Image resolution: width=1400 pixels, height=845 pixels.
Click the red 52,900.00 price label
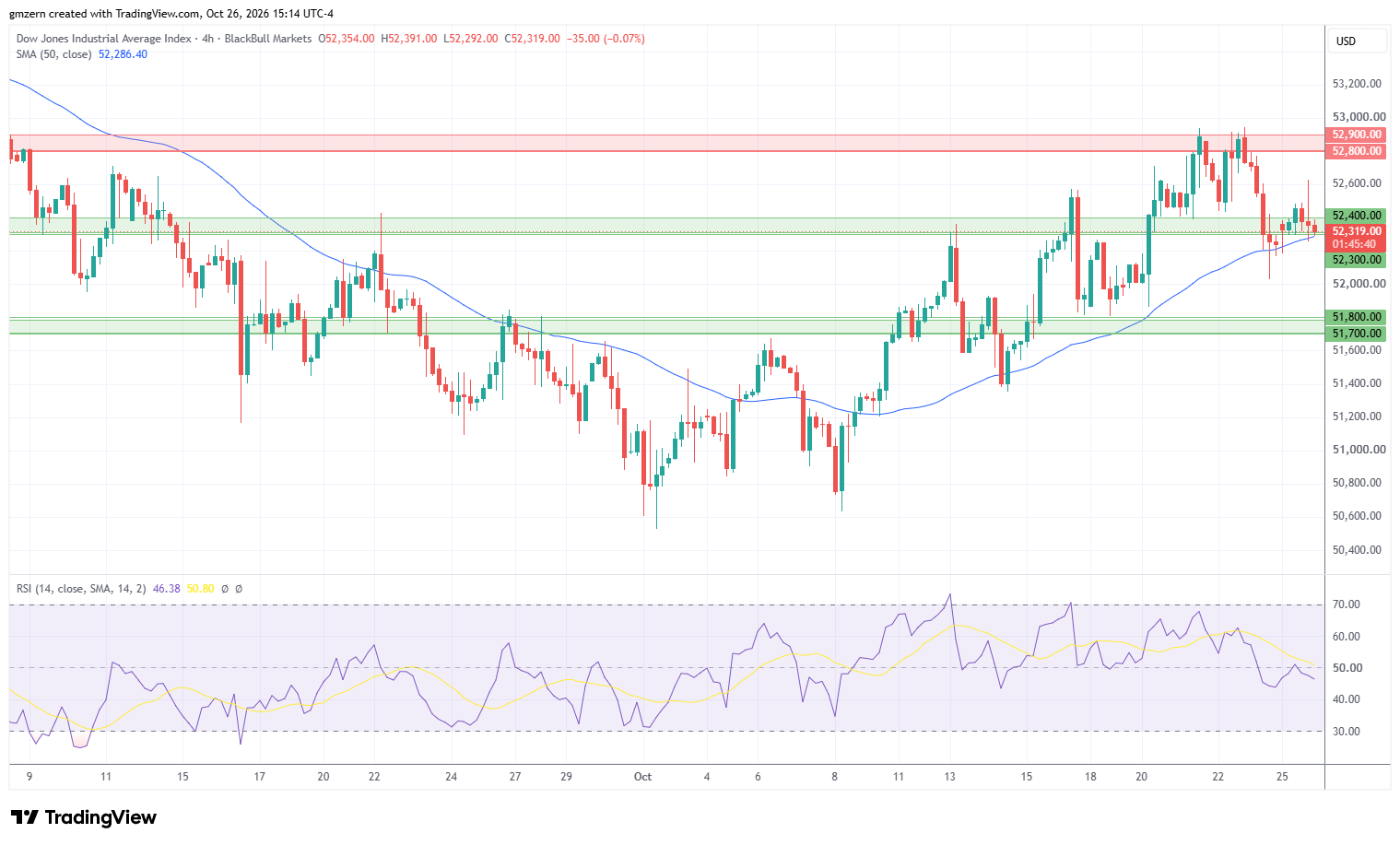pyautogui.click(x=1357, y=135)
